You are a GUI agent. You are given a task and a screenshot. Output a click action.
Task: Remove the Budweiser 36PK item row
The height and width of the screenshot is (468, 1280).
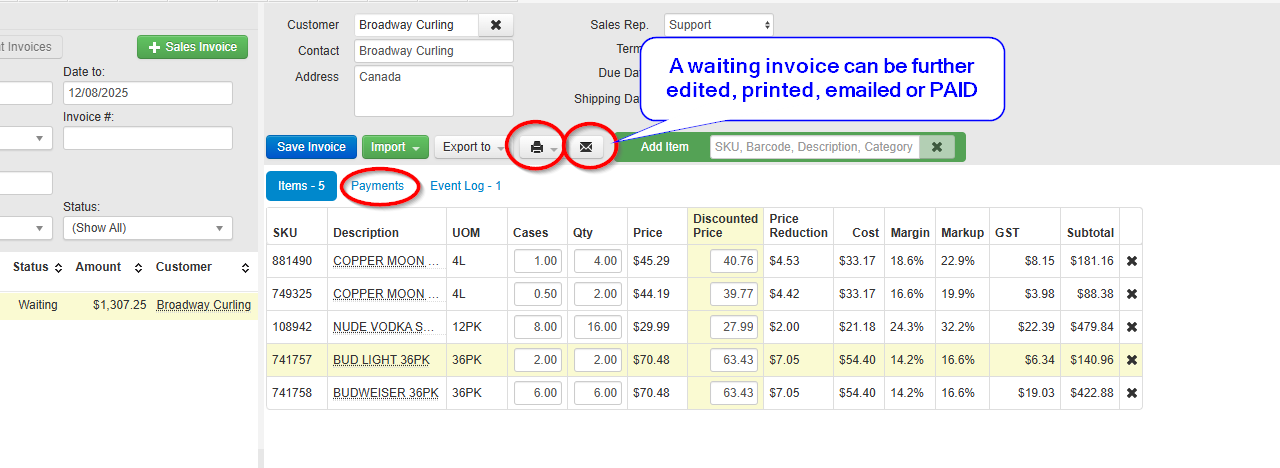pyautogui.click(x=1132, y=393)
